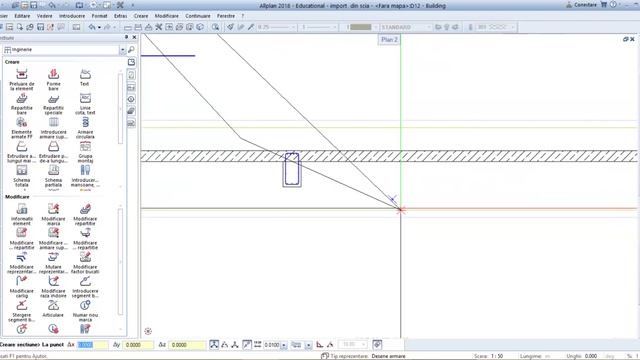The image size is (640, 360).
Task: Click into the Δy coordinate input field
Action: click(138, 345)
